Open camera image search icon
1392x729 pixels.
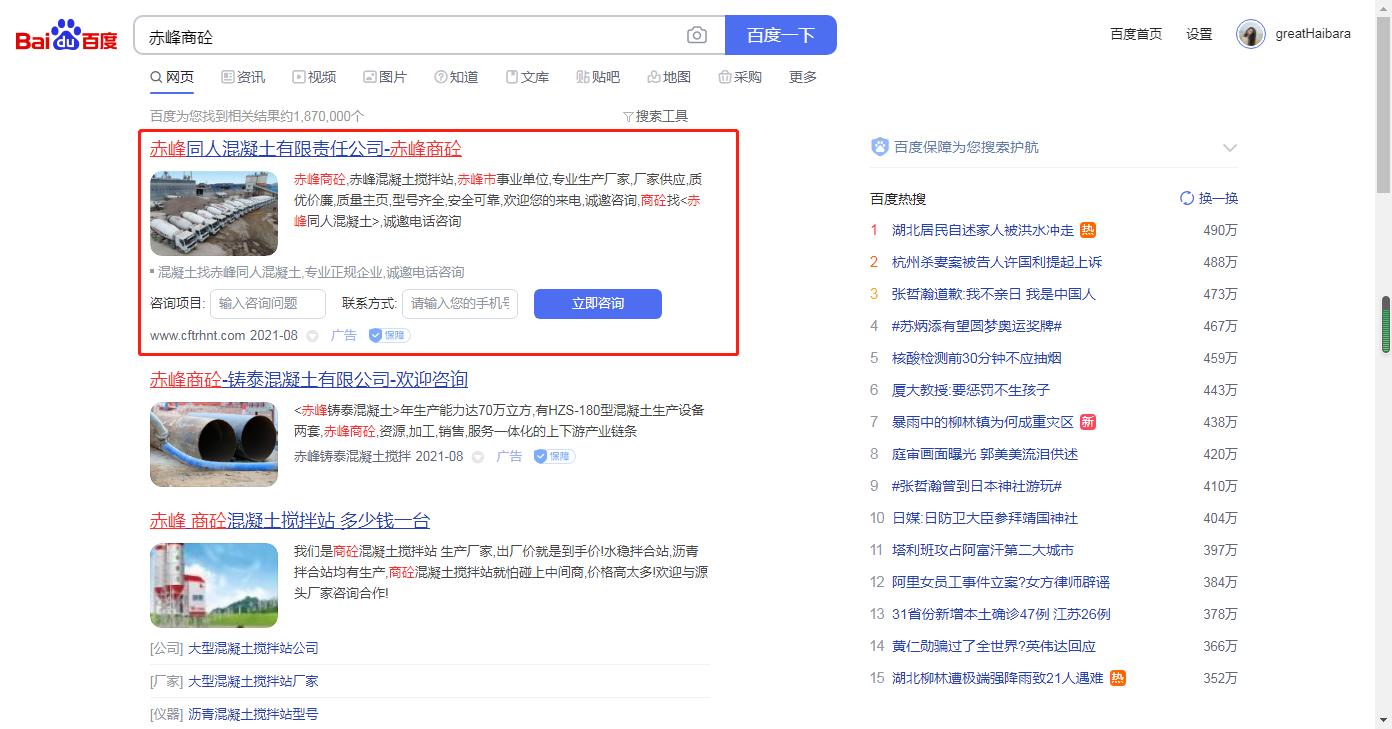[x=697, y=36]
